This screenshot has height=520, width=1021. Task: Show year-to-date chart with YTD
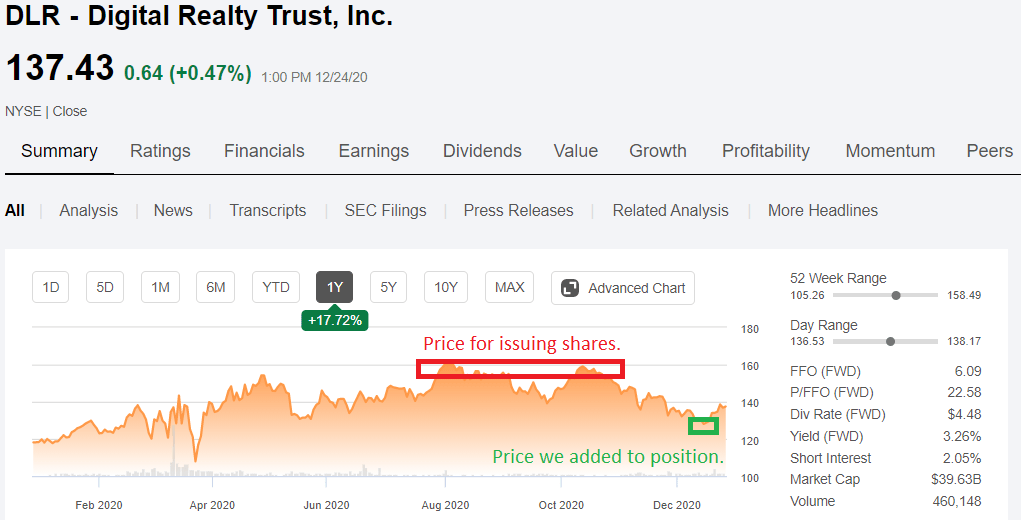pos(276,288)
